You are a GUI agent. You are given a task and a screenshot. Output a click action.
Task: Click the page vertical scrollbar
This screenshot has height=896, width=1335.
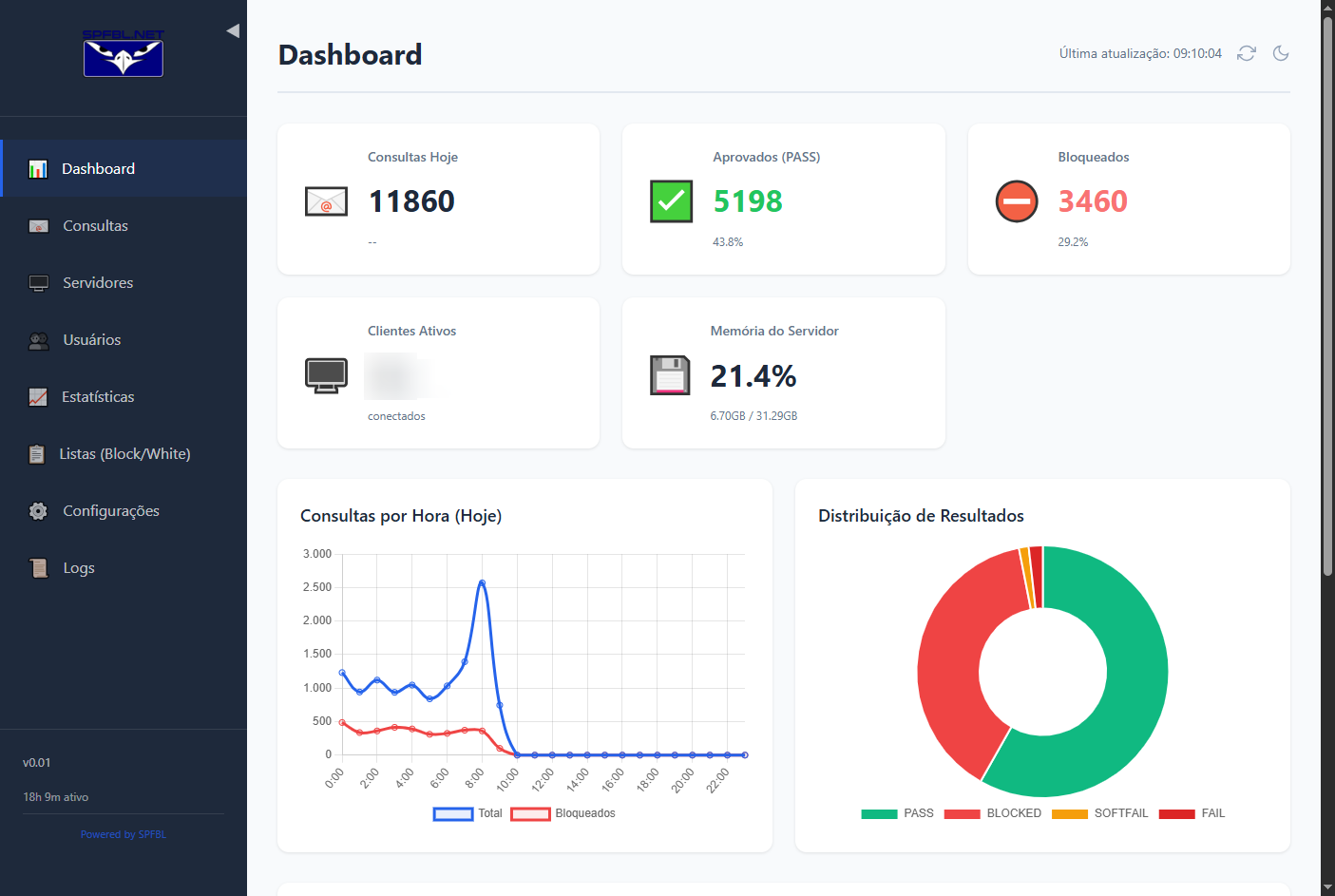coord(1328,295)
